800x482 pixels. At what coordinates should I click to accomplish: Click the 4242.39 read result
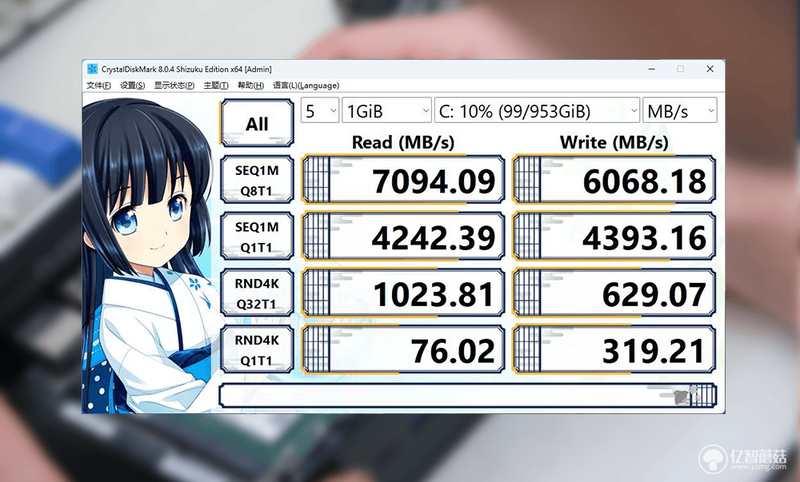pyautogui.click(x=403, y=237)
